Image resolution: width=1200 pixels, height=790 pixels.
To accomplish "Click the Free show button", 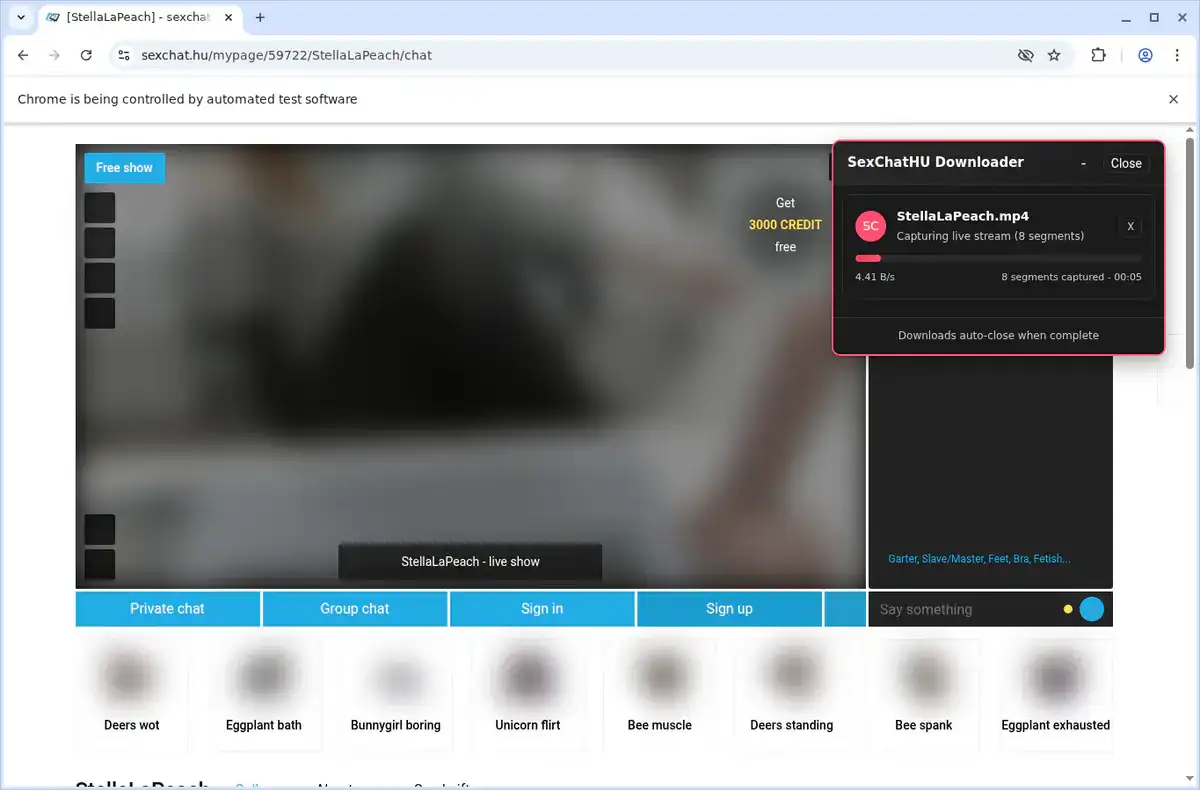I will pos(124,168).
